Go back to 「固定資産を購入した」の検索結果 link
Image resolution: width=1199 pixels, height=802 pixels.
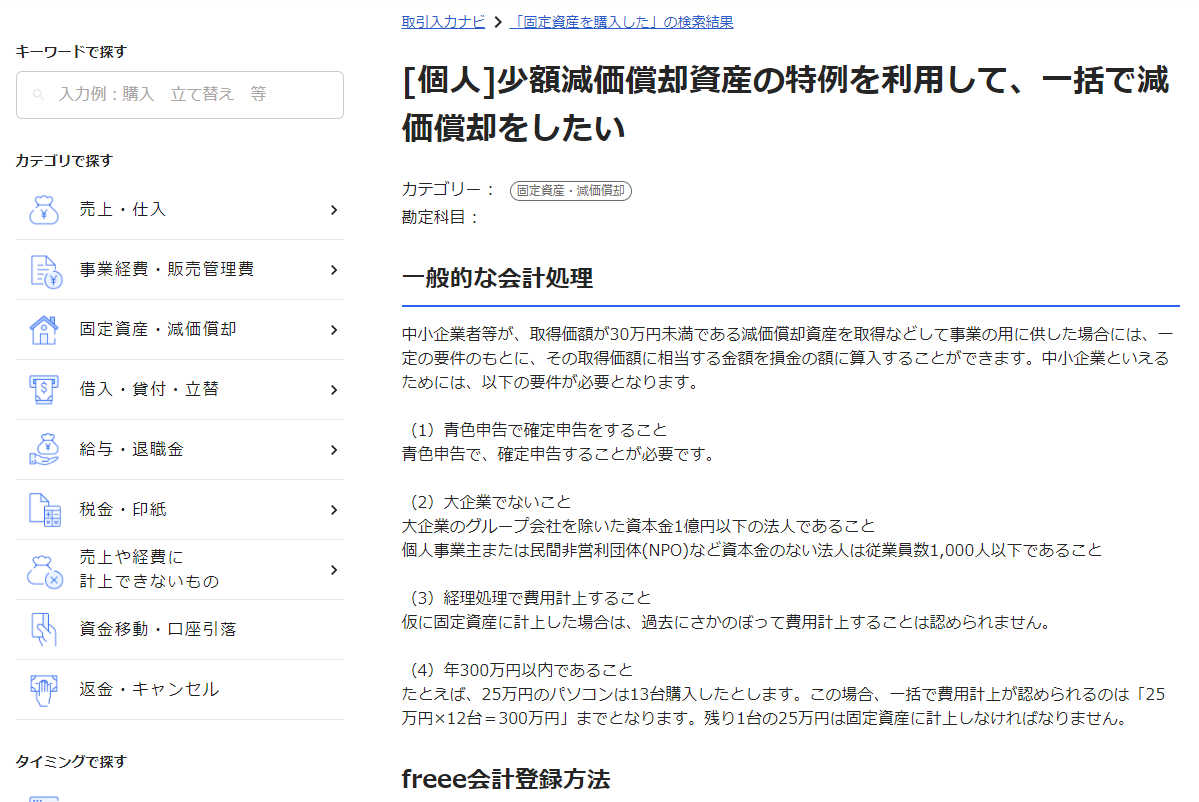tap(622, 21)
